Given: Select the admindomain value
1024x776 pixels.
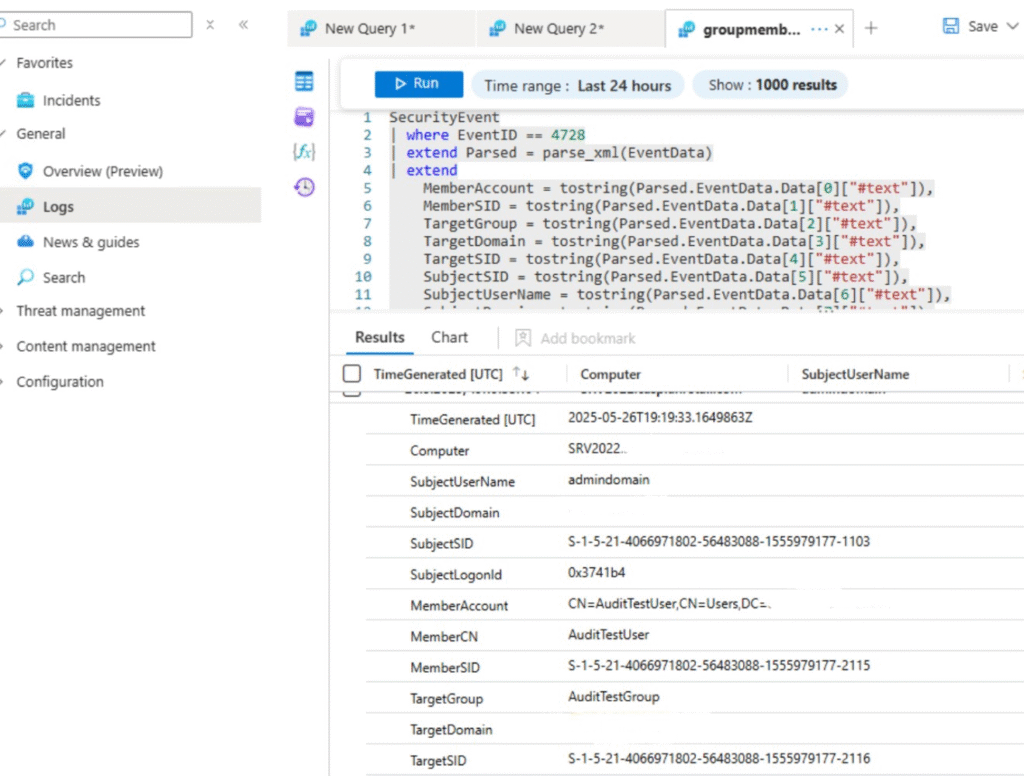Looking at the screenshot, I should click(x=609, y=479).
